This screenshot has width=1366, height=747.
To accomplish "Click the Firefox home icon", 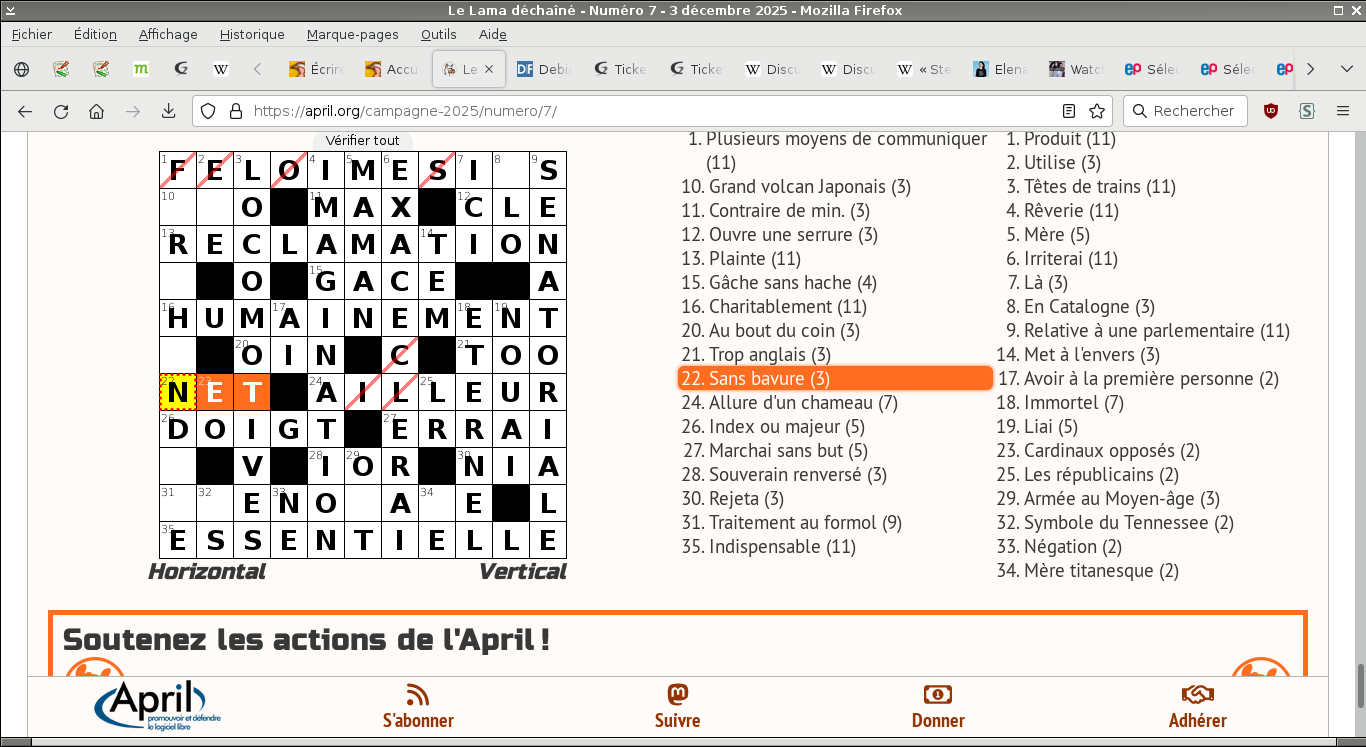I will tap(96, 111).
